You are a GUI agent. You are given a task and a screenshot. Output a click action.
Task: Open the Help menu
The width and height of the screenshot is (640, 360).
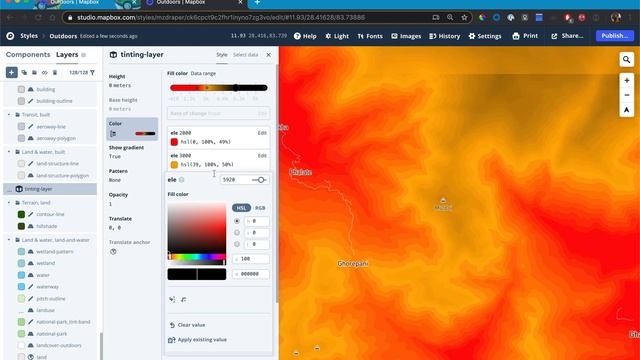click(305, 36)
